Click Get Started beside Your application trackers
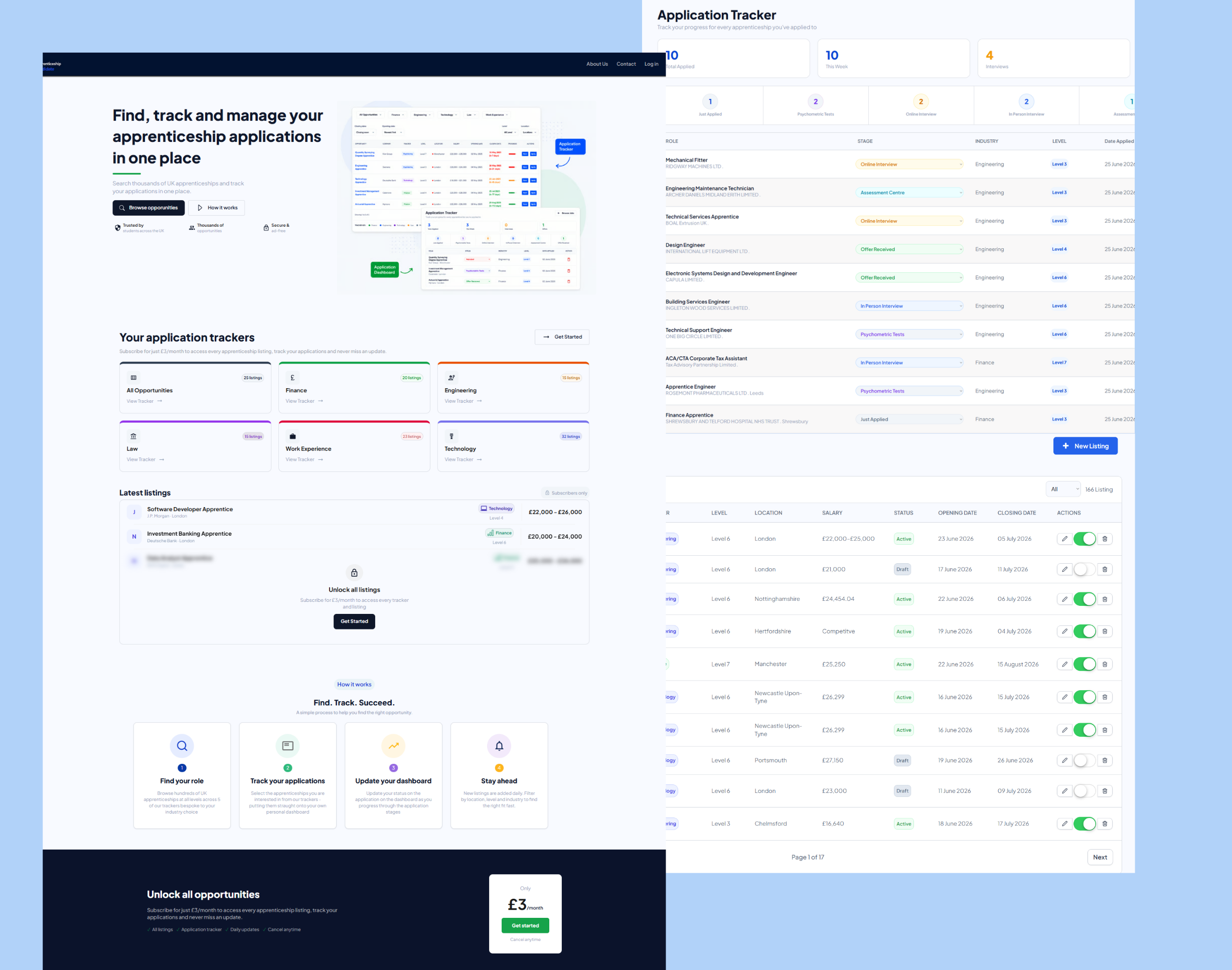The width and height of the screenshot is (1232, 970). pos(562,338)
